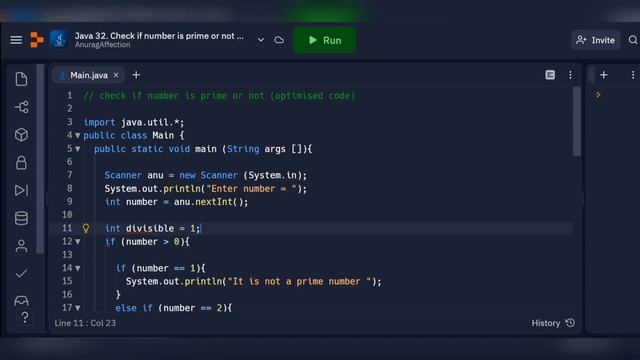The width and height of the screenshot is (640, 360).
Task: Click the Replit logo icon
Action: [37, 40]
